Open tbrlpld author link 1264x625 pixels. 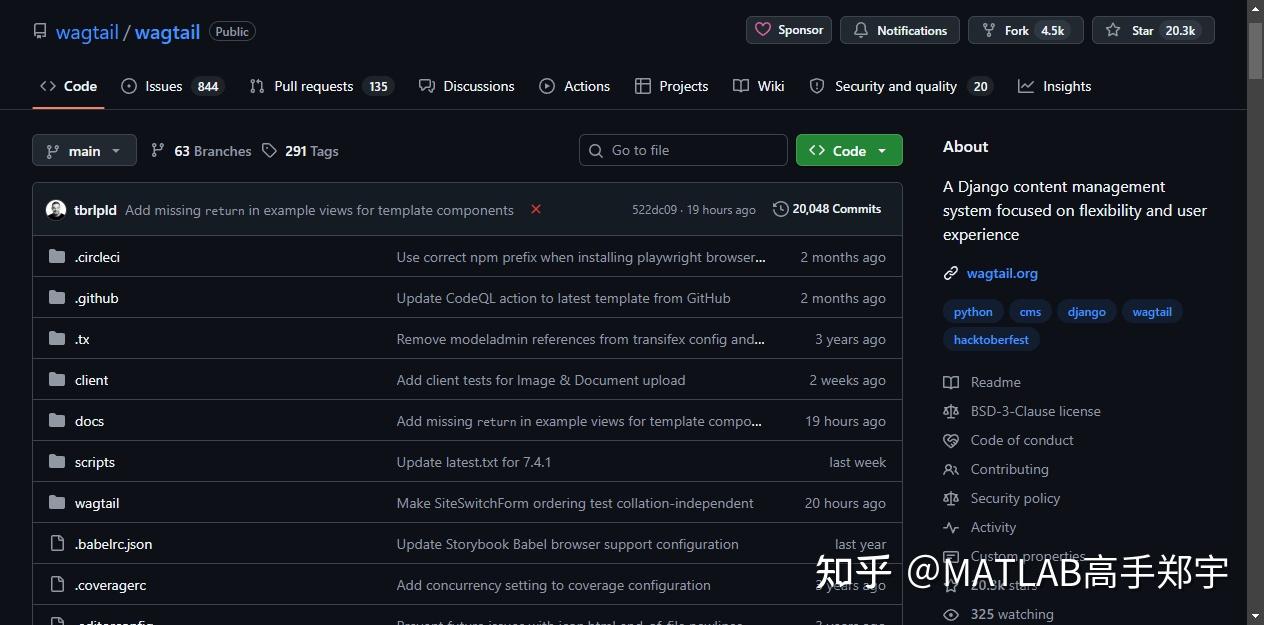click(95, 210)
